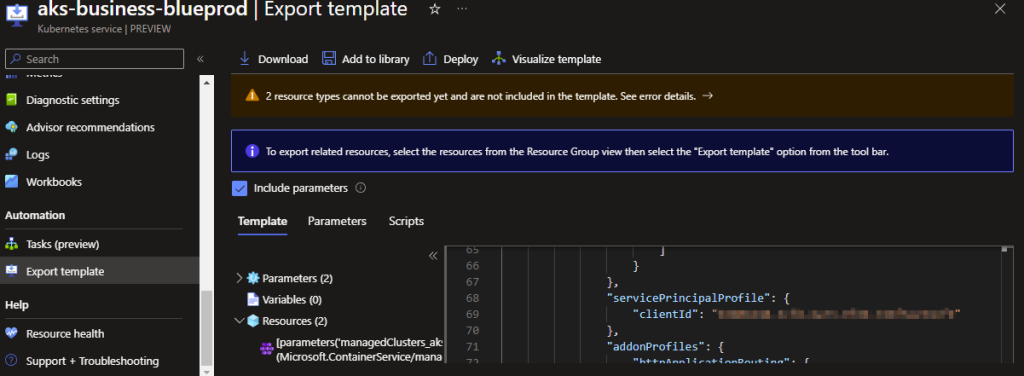
Task: Click the Search input field
Action: tap(95, 59)
